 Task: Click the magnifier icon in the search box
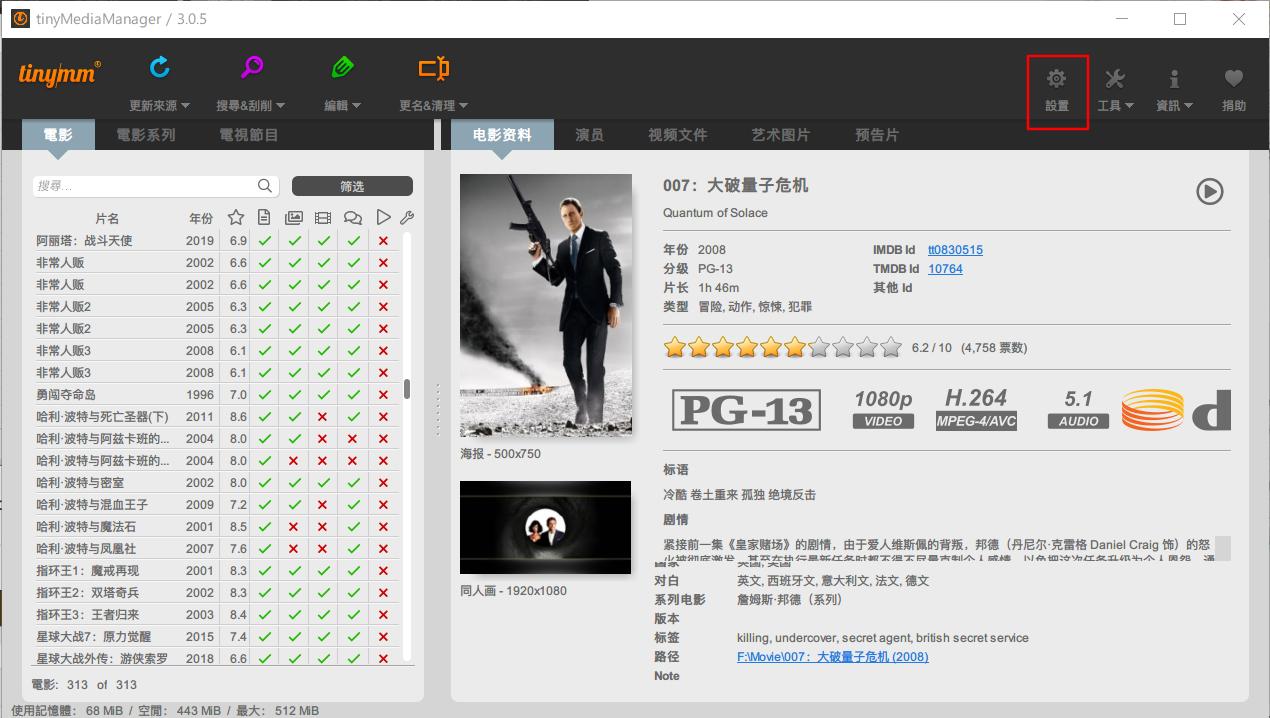coord(265,186)
